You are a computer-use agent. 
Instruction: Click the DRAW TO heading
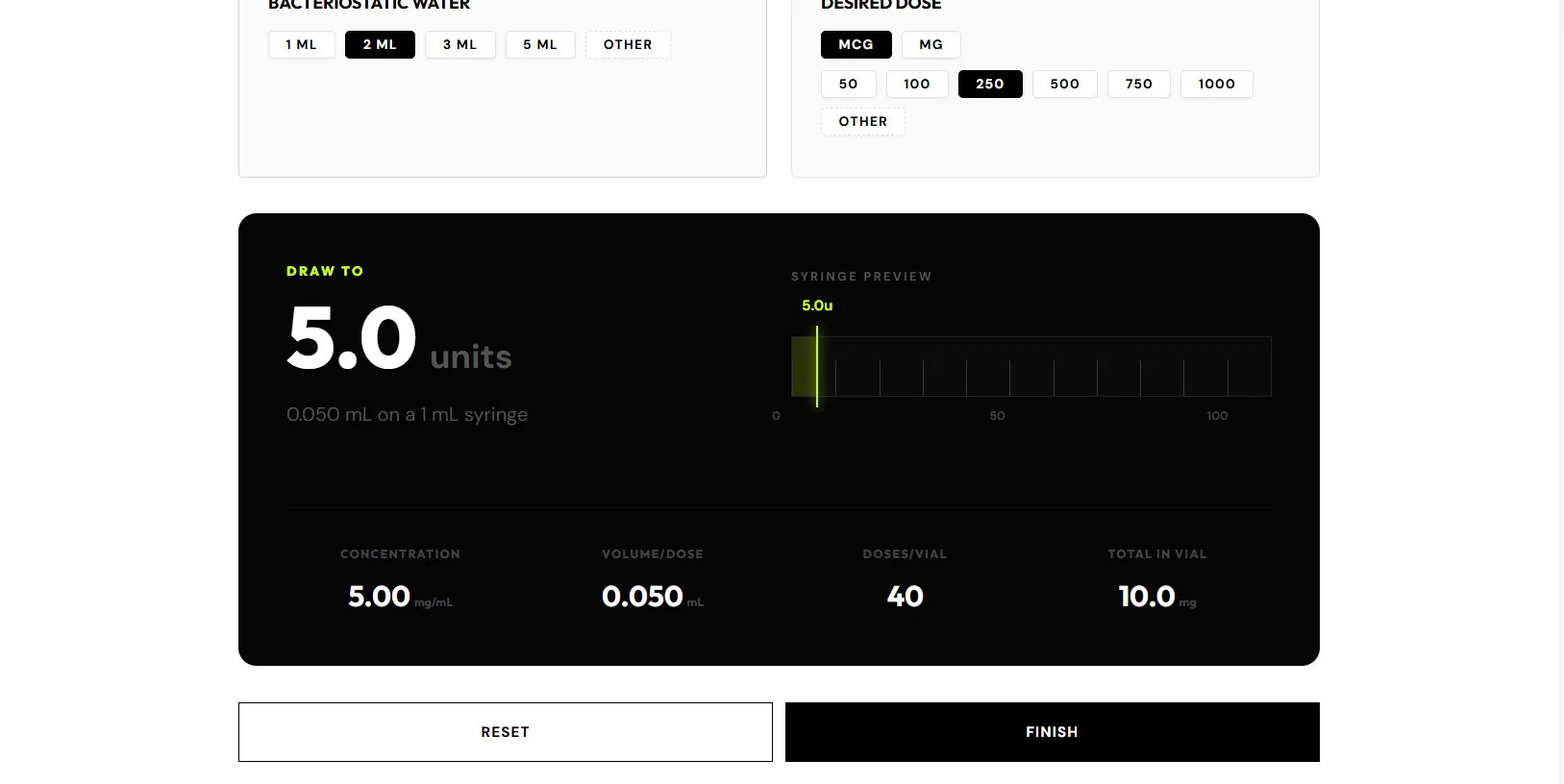325,272
